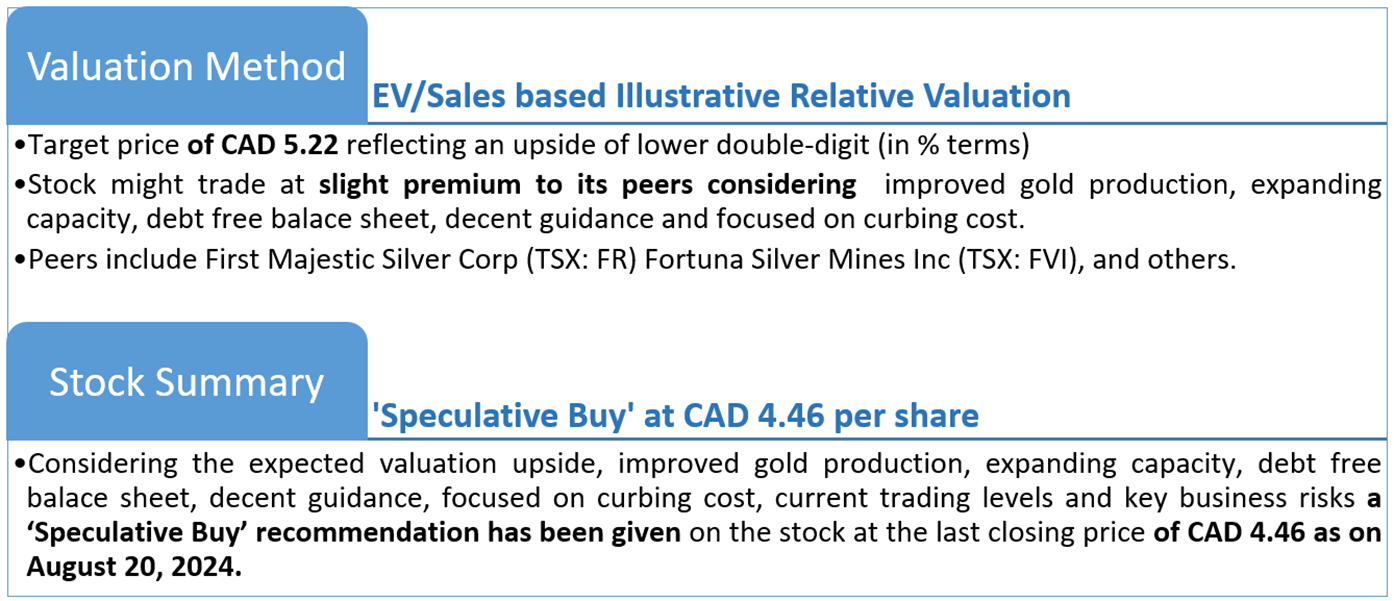
Task: Click the bullet before 'Stock might trade'
Action: [20, 185]
